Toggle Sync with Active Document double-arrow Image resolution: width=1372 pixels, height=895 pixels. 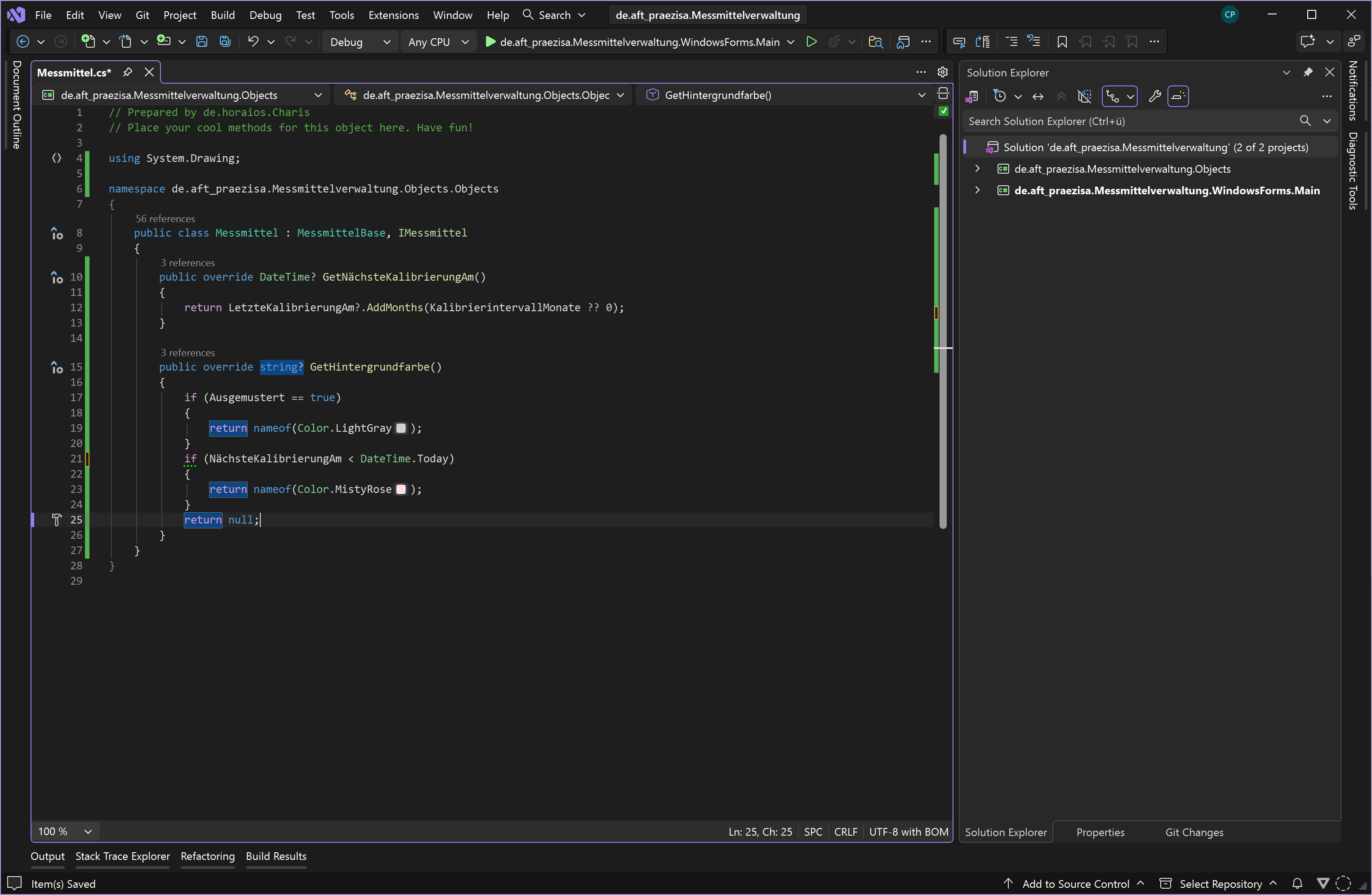click(1038, 96)
